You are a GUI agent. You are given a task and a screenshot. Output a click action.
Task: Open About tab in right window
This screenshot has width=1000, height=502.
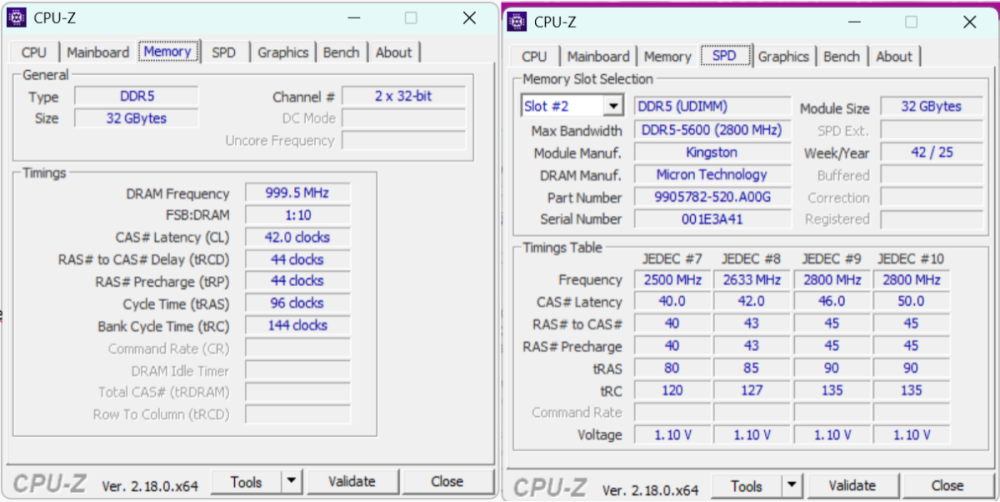pyautogui.click(x=894, y=56)
